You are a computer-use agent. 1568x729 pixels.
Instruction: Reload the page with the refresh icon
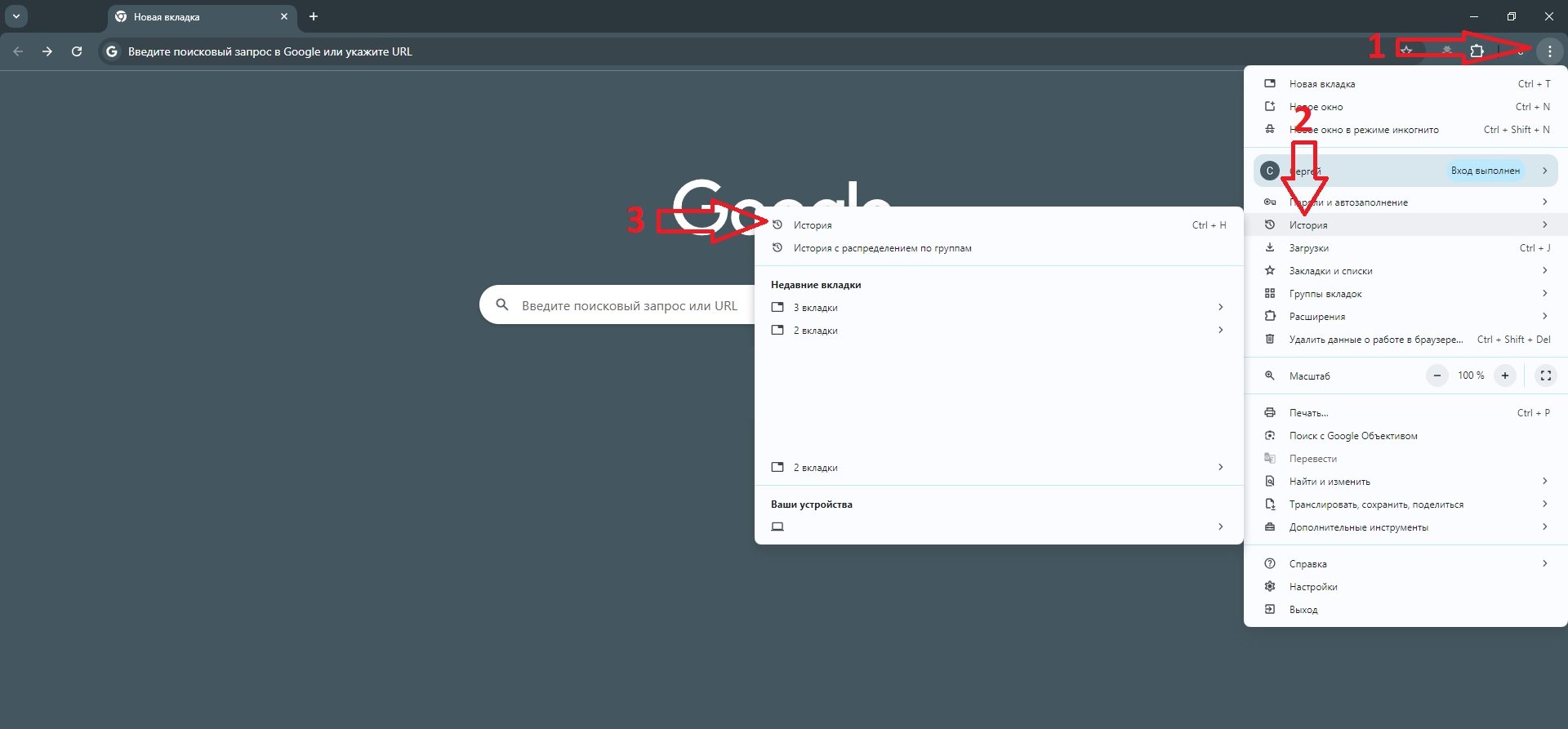pos(77,51)
